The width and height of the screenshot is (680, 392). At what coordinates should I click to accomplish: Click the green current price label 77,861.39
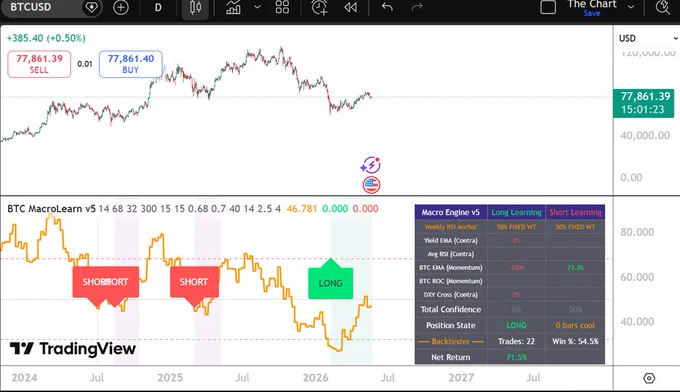644,103
